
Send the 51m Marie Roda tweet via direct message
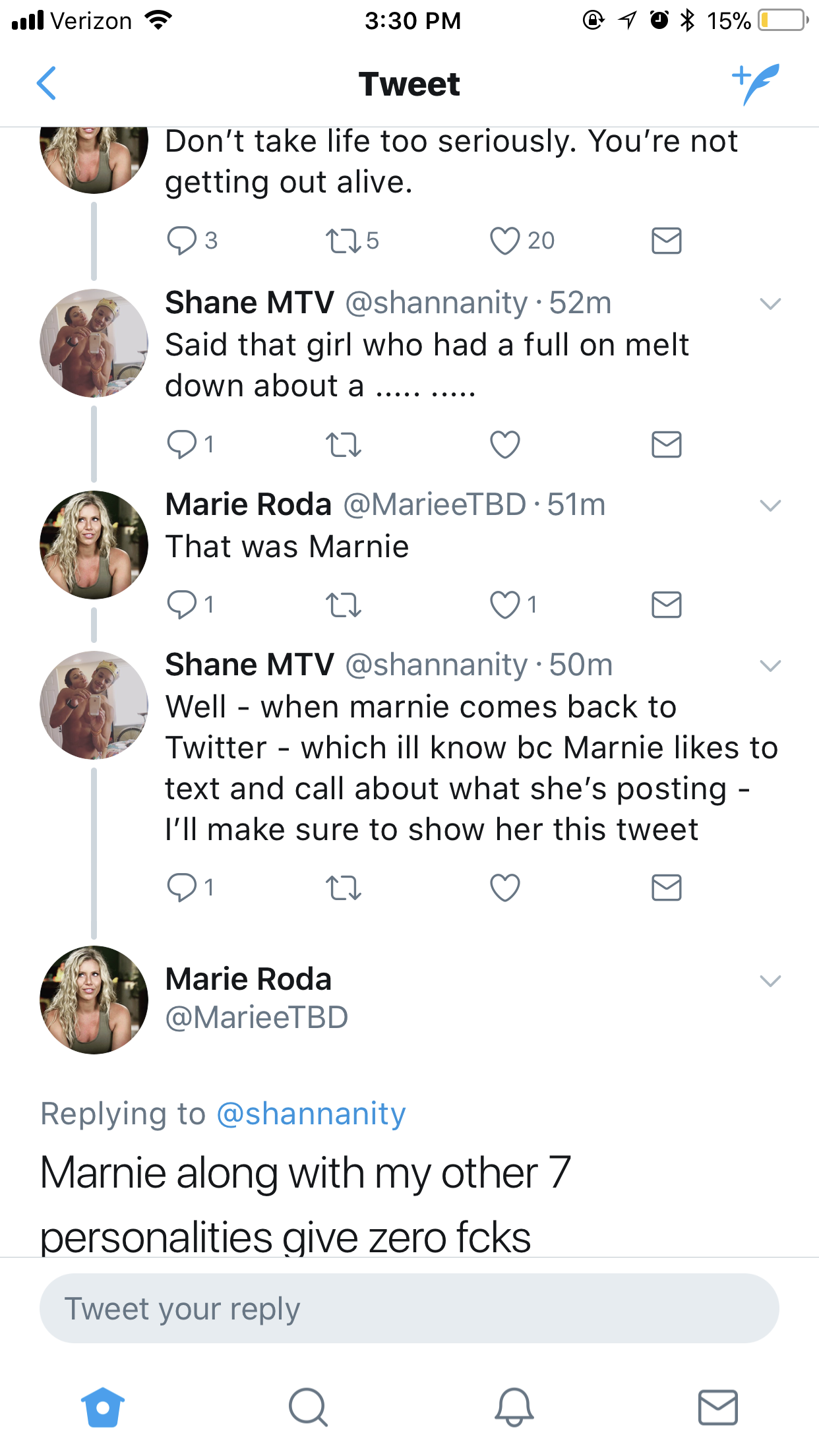666,605
